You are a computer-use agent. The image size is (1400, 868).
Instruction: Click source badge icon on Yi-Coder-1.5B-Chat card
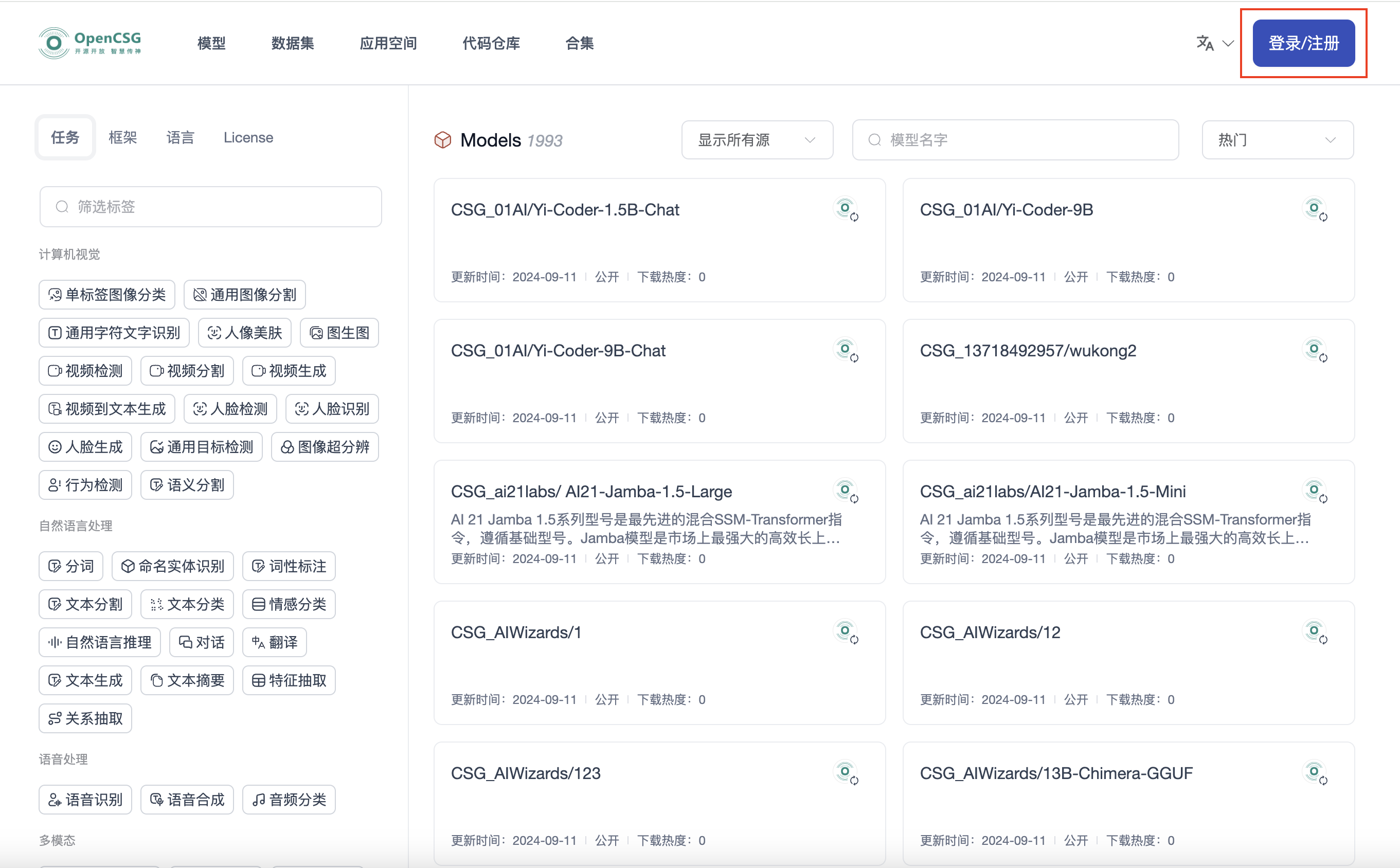[846, 209]
